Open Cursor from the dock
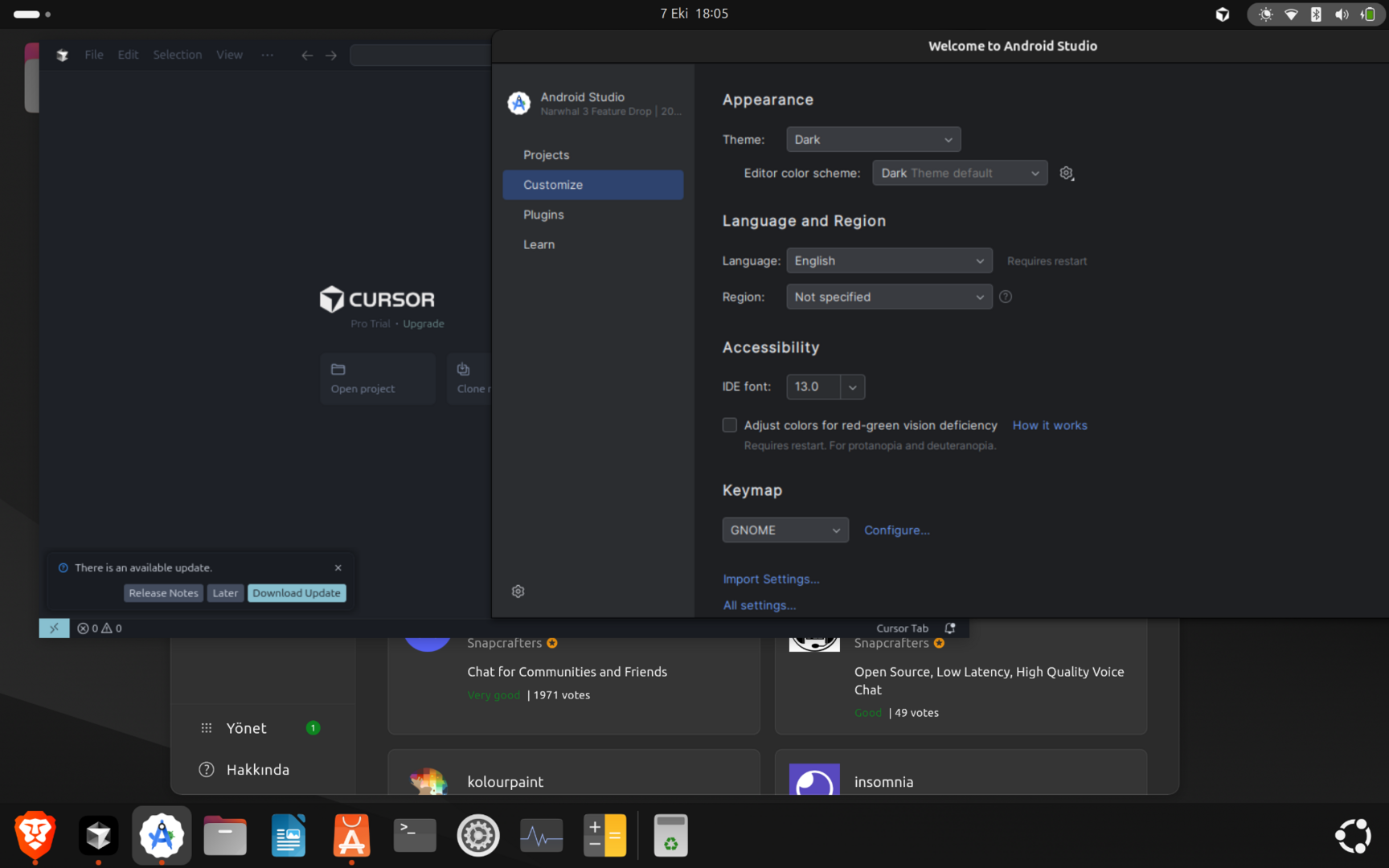 click(x=98, y=835)
